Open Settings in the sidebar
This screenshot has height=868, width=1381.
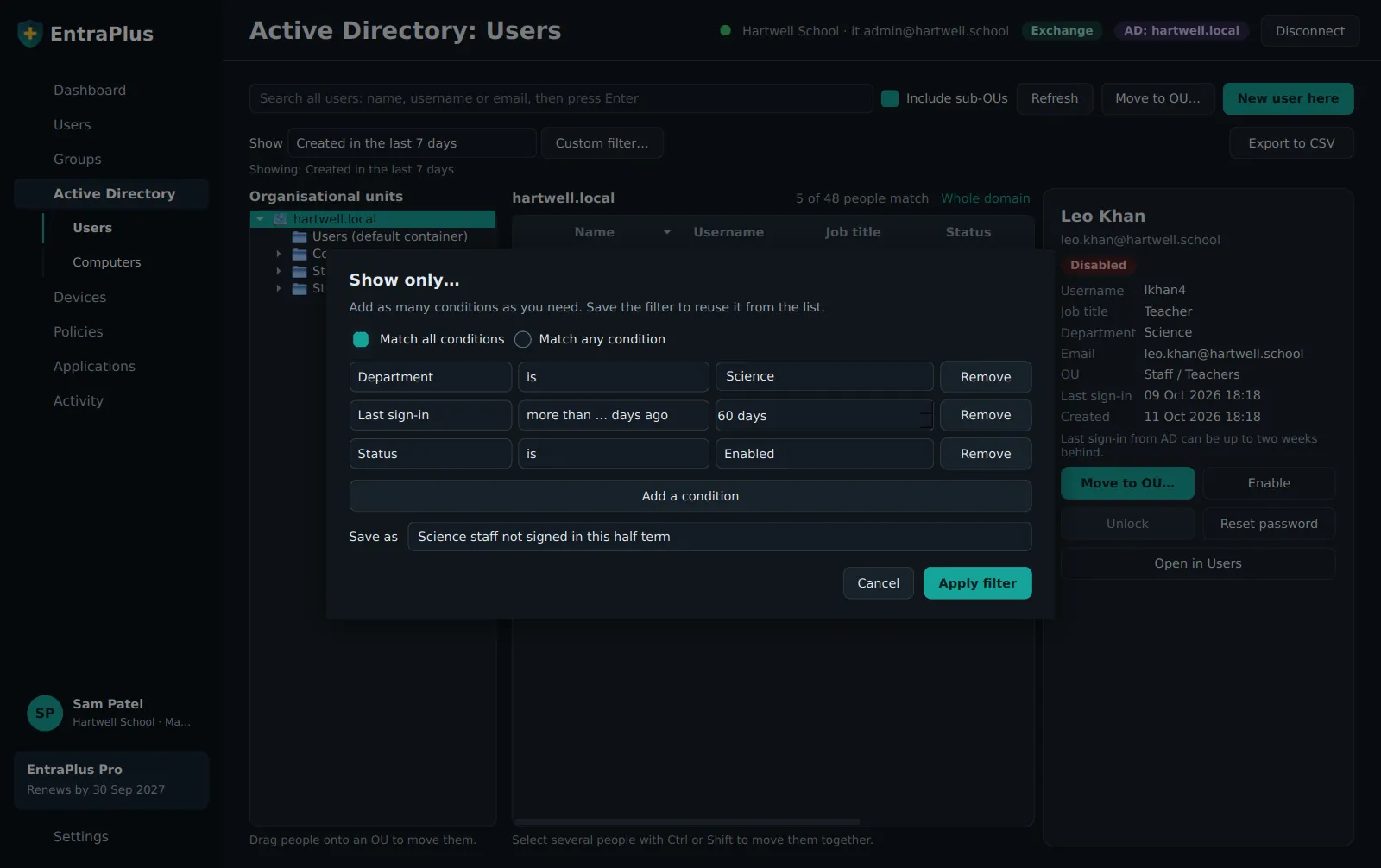point(81,837)
